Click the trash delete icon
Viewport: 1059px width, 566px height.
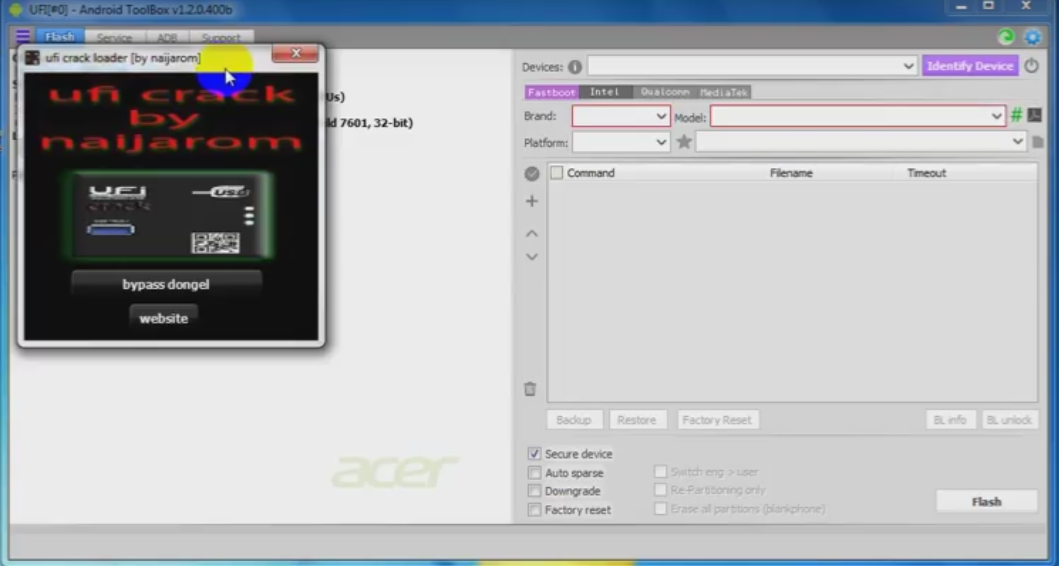tap(530, 388)
